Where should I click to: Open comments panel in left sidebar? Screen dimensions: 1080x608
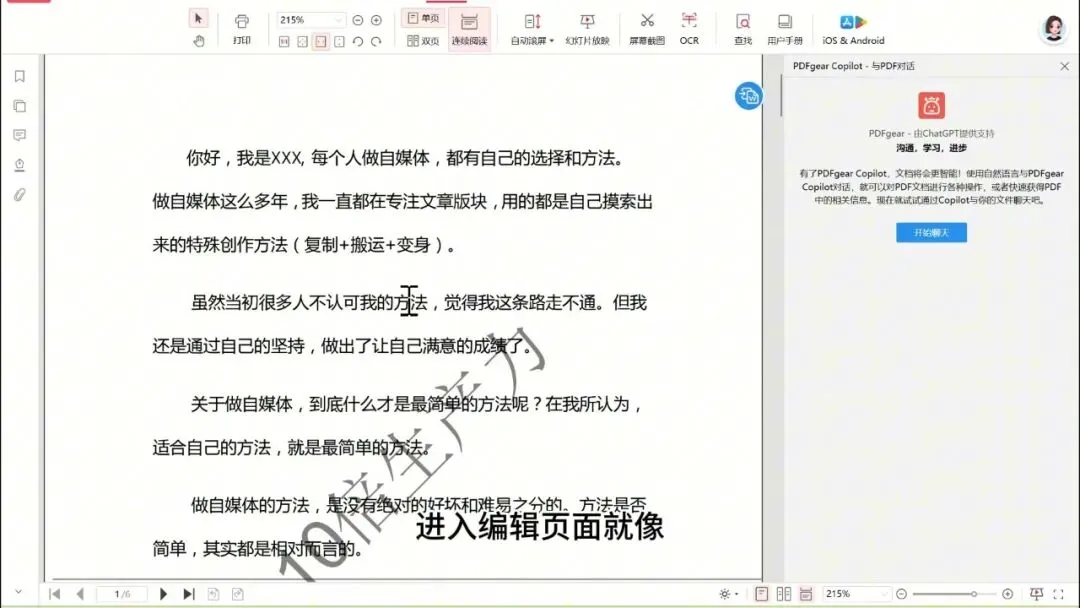[x=20, y=135]
